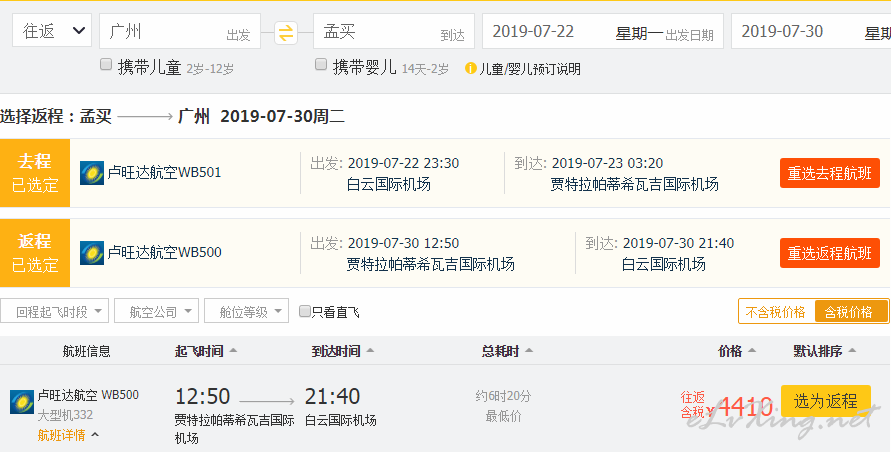Viewport: 891px width, 452px height.
Task: Click 重选去程航班 button
Action: 830,173
